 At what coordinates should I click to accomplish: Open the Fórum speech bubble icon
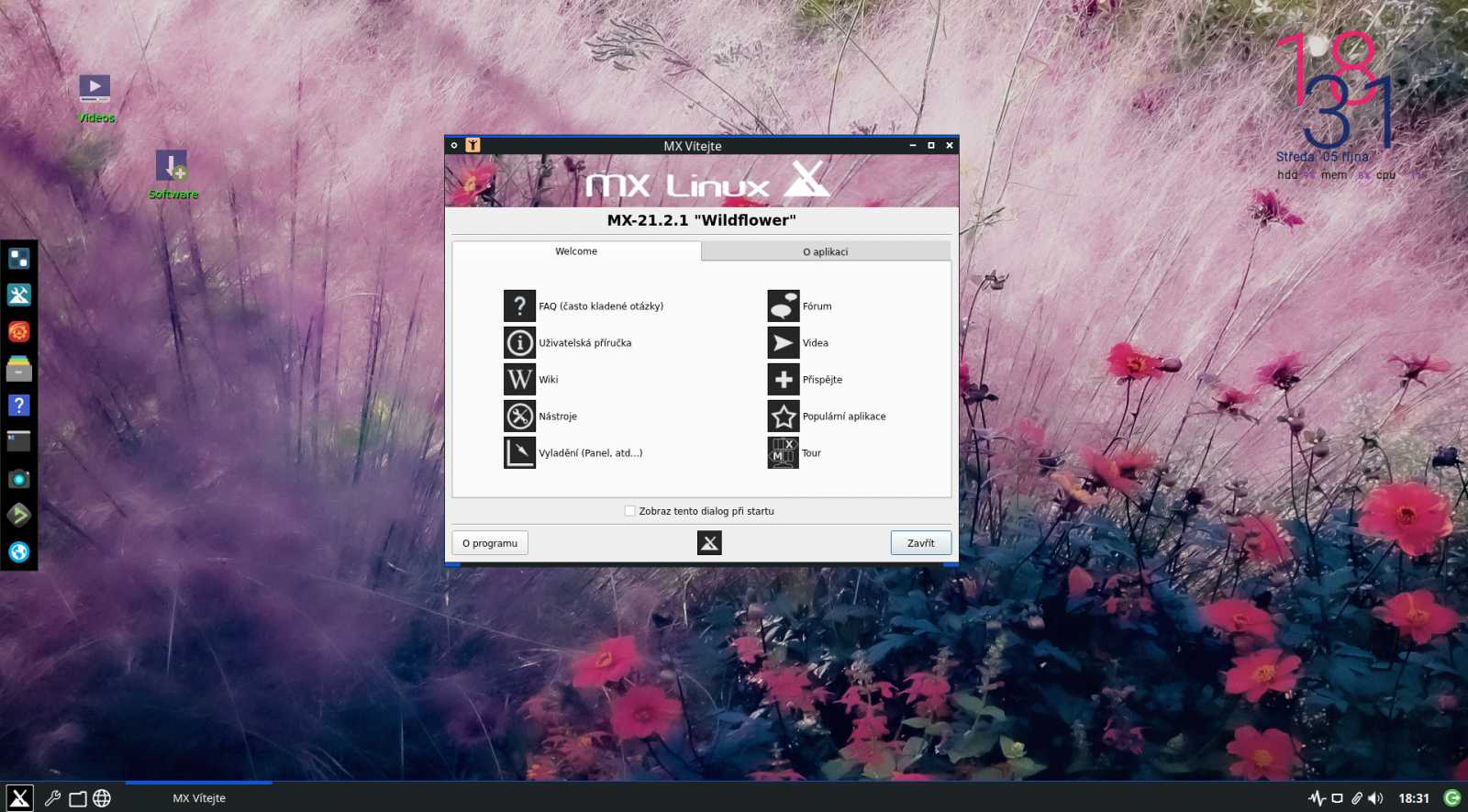click(x=784, y=306)
